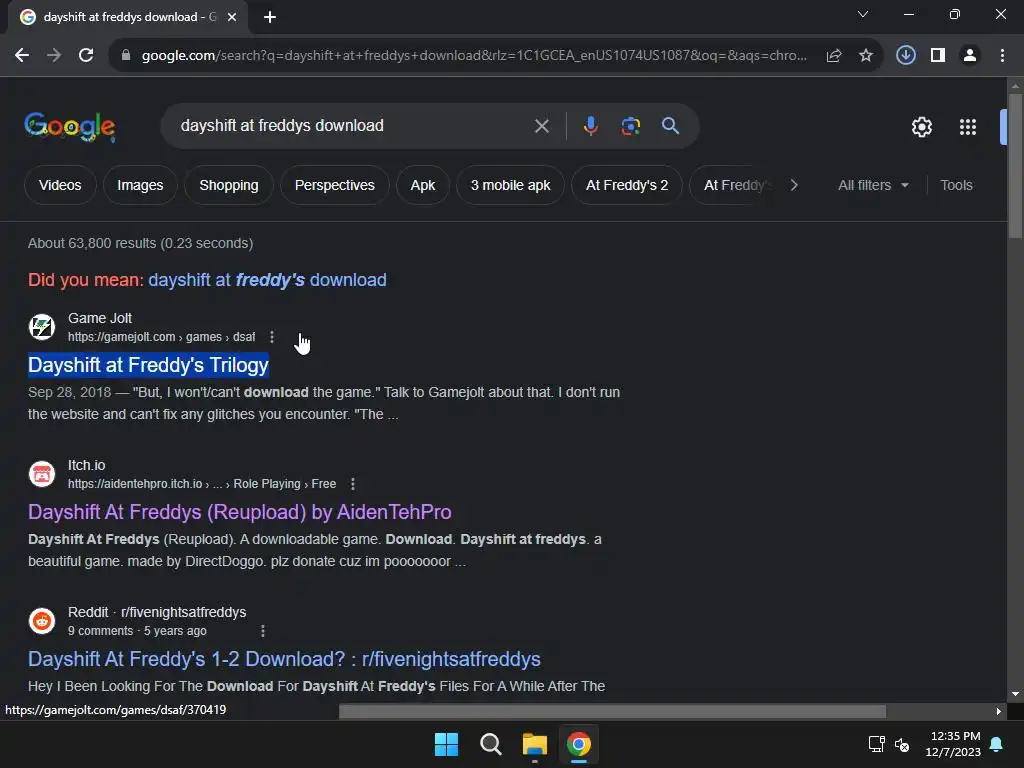Select the Images filter chip
The image size is (1024, 768).
point(140,185)
